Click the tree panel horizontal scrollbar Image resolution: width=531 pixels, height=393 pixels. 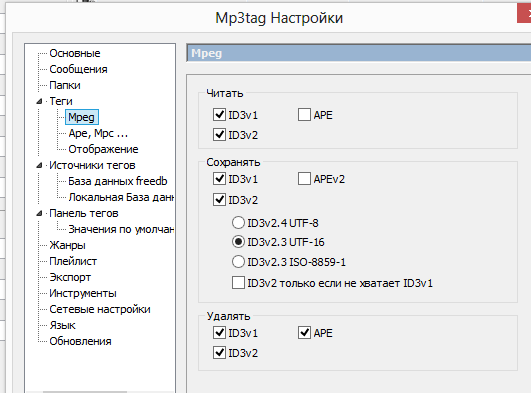[x=85, y=392]
